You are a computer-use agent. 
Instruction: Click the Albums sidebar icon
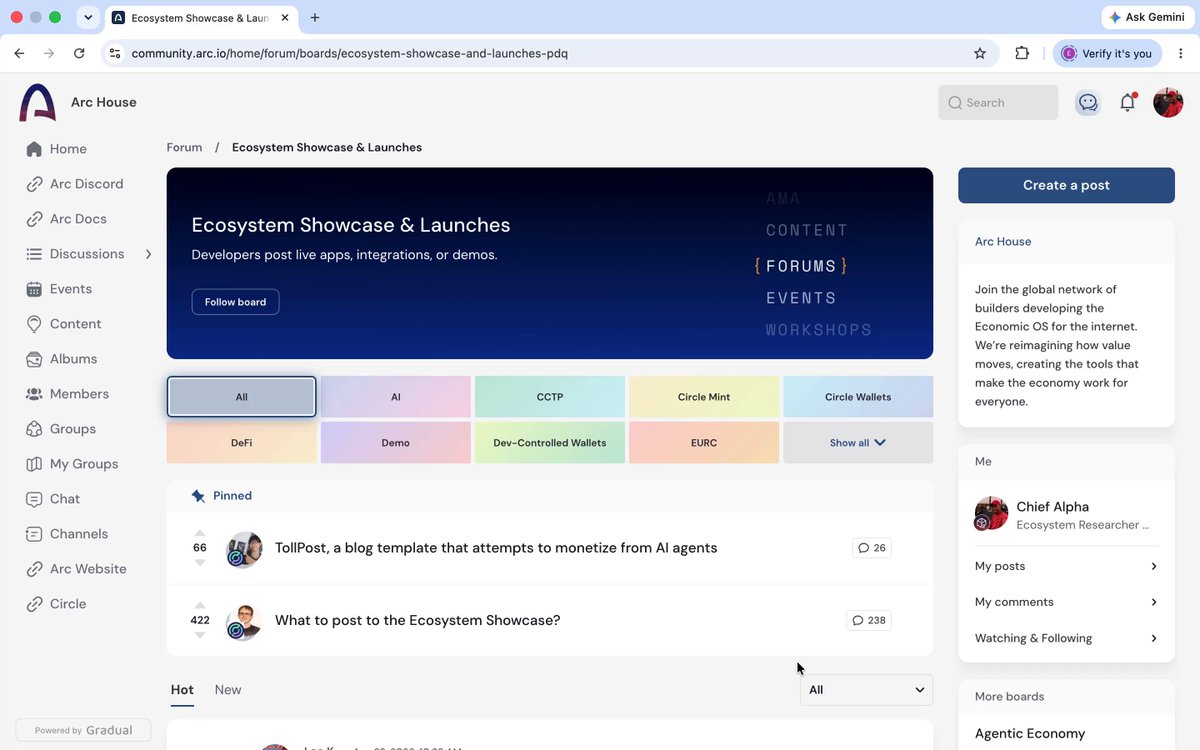34,359
